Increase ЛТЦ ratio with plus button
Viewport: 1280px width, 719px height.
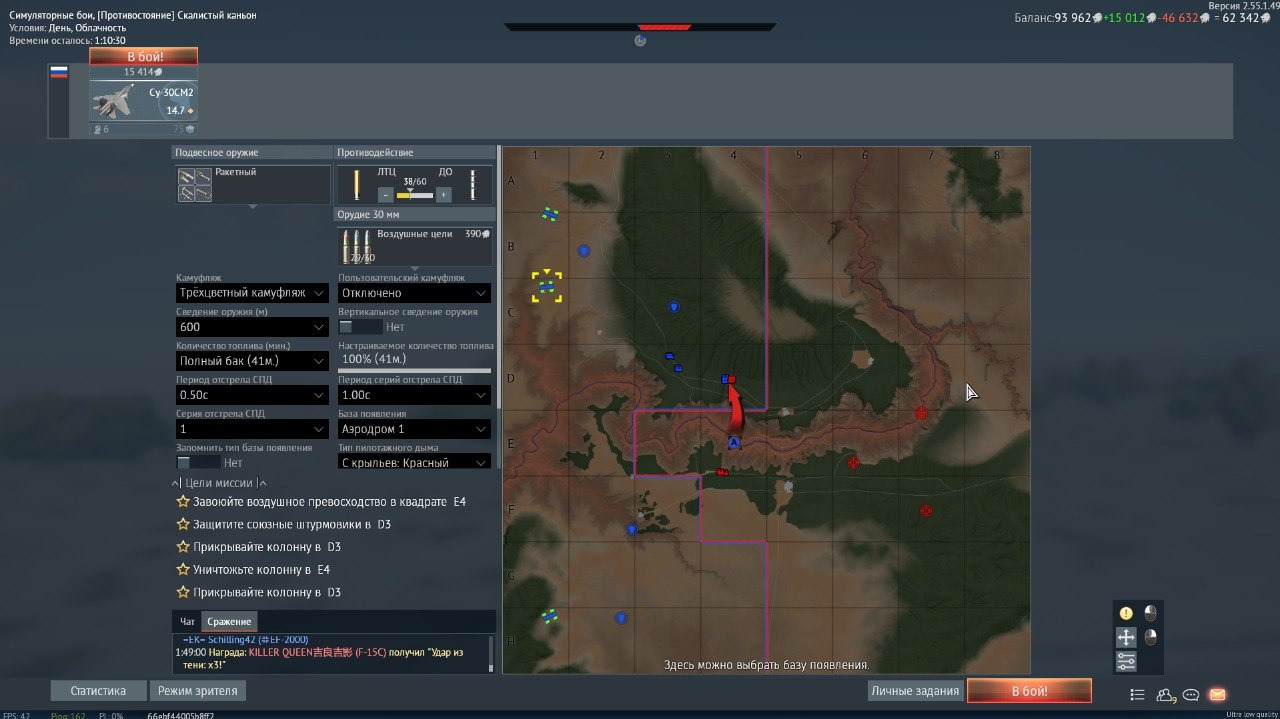coord(443,195)
